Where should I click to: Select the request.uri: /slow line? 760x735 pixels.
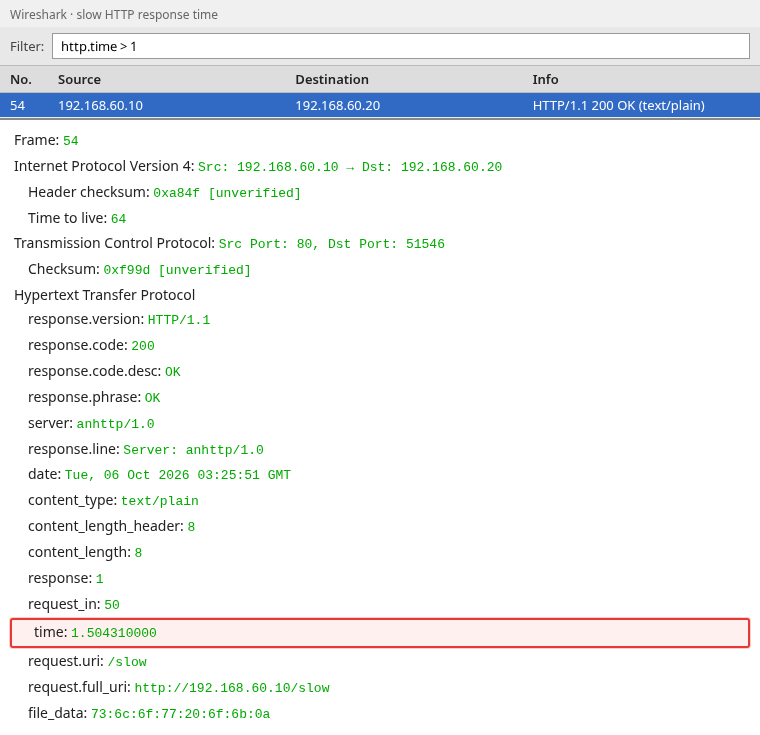[87, 661]
